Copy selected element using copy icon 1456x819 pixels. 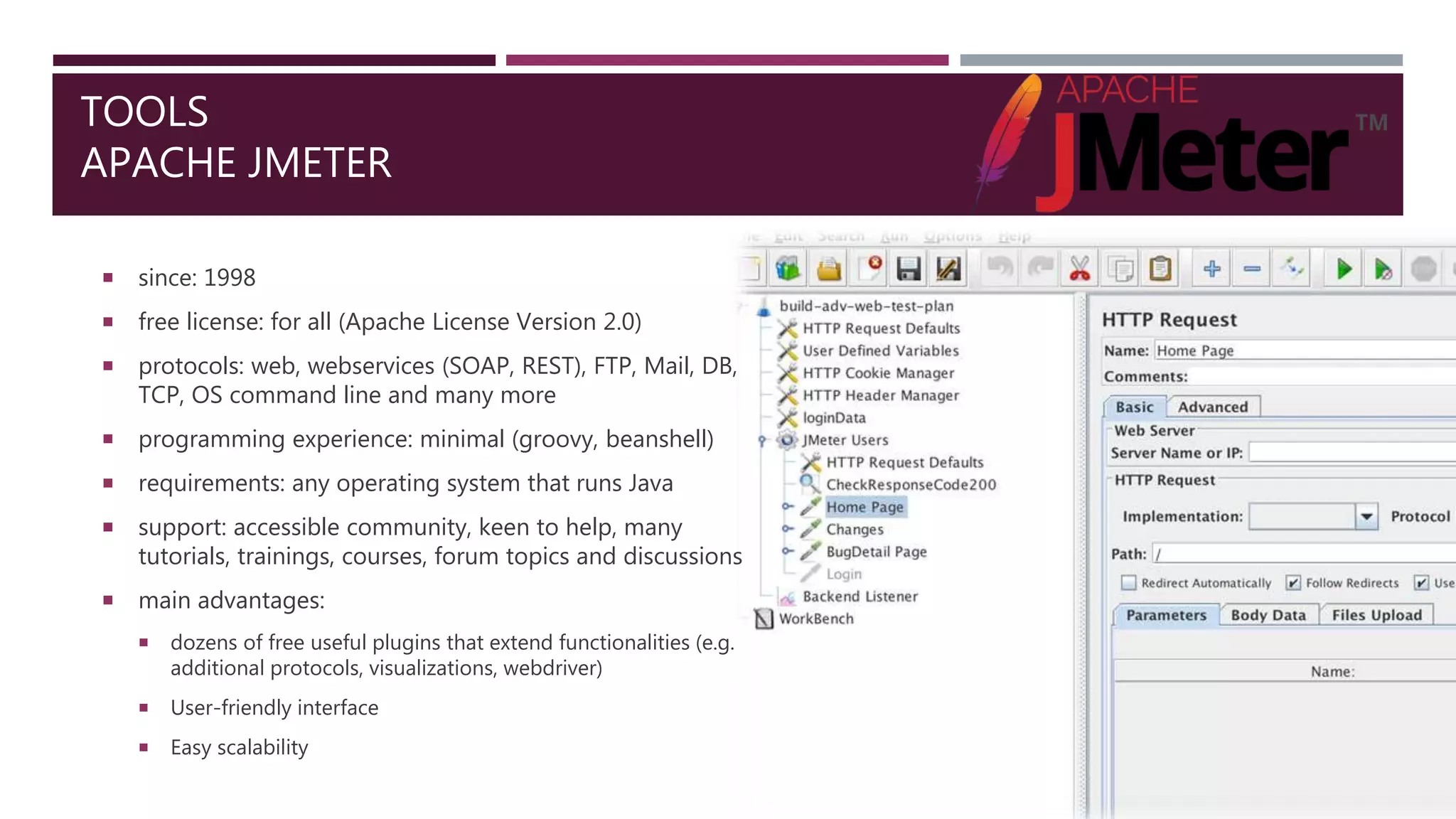click(1121, 269)
